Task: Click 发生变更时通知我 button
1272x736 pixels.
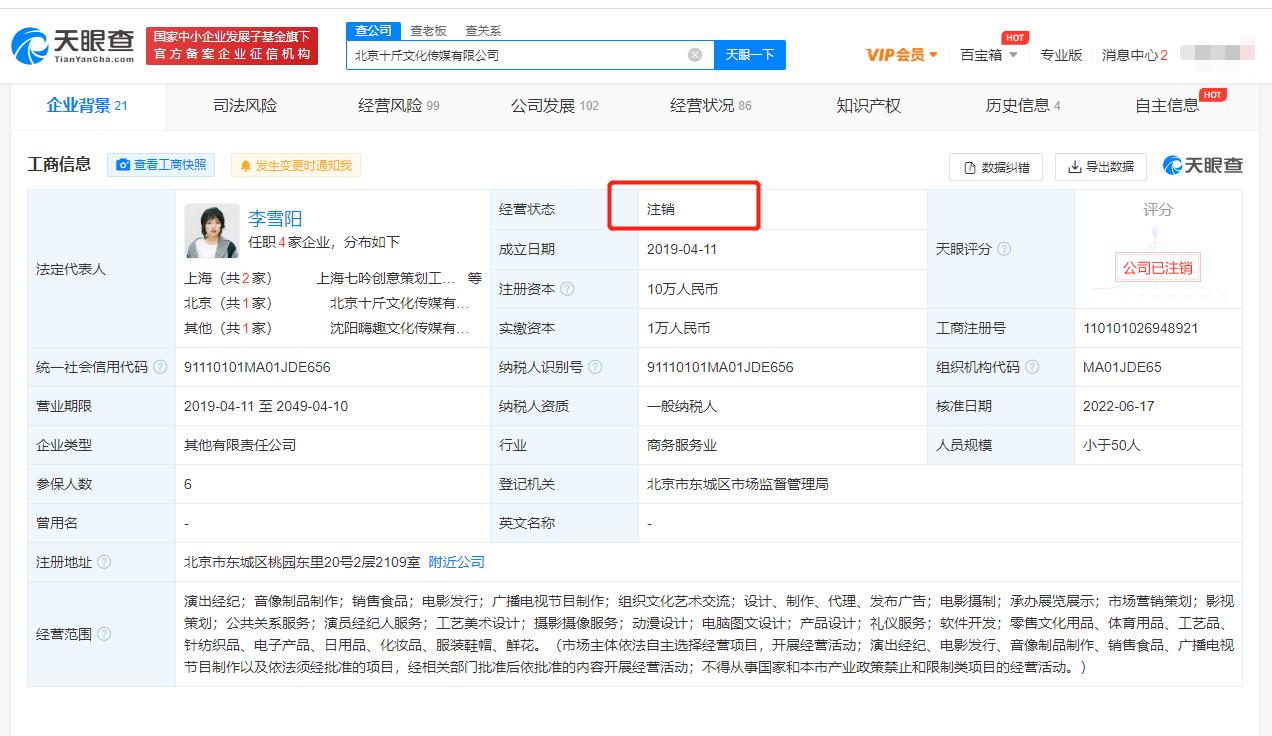Action: [296, 165]
